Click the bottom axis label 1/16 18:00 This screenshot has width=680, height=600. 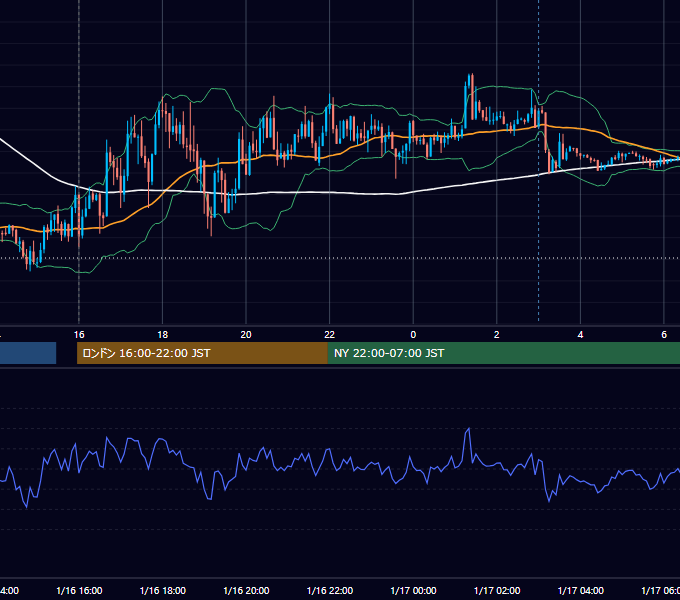(163, 591)
